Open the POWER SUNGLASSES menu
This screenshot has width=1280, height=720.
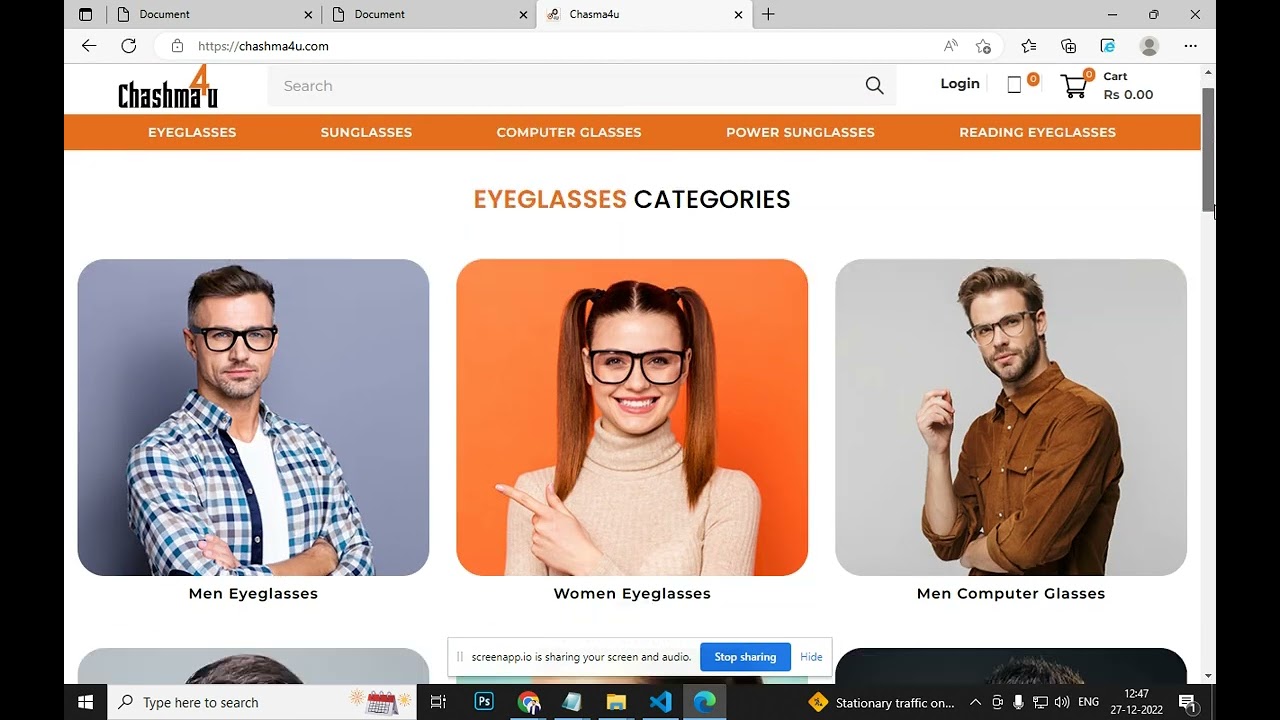[800, 132]
